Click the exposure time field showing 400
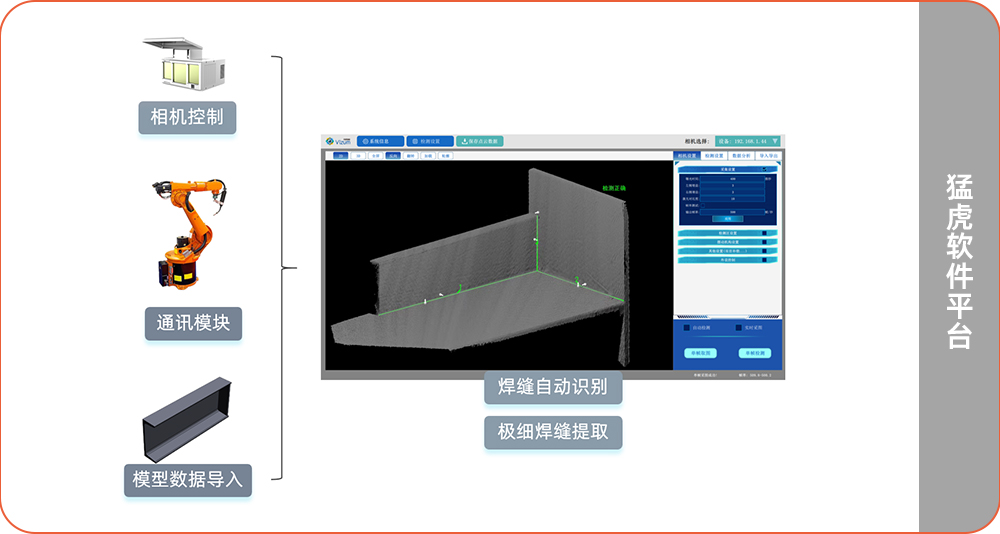 (732, 179)
